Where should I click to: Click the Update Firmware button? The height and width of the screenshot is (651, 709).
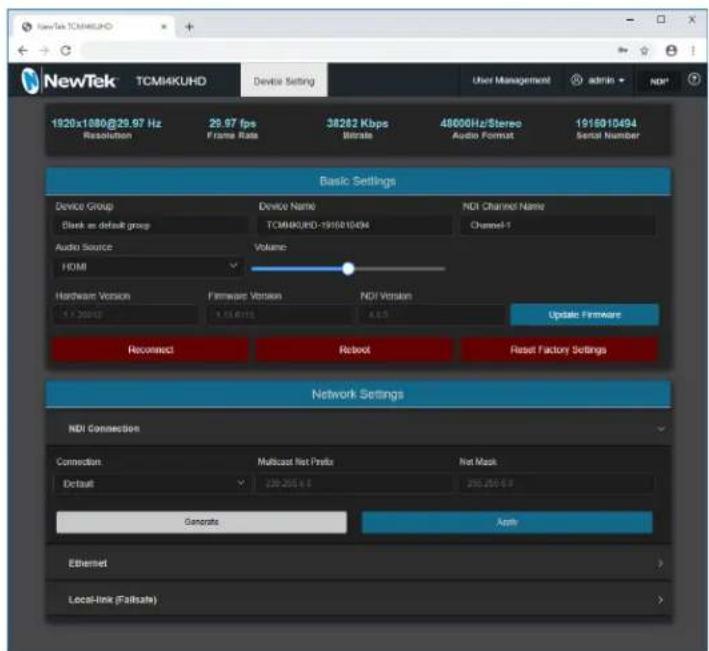click(584, 315)
